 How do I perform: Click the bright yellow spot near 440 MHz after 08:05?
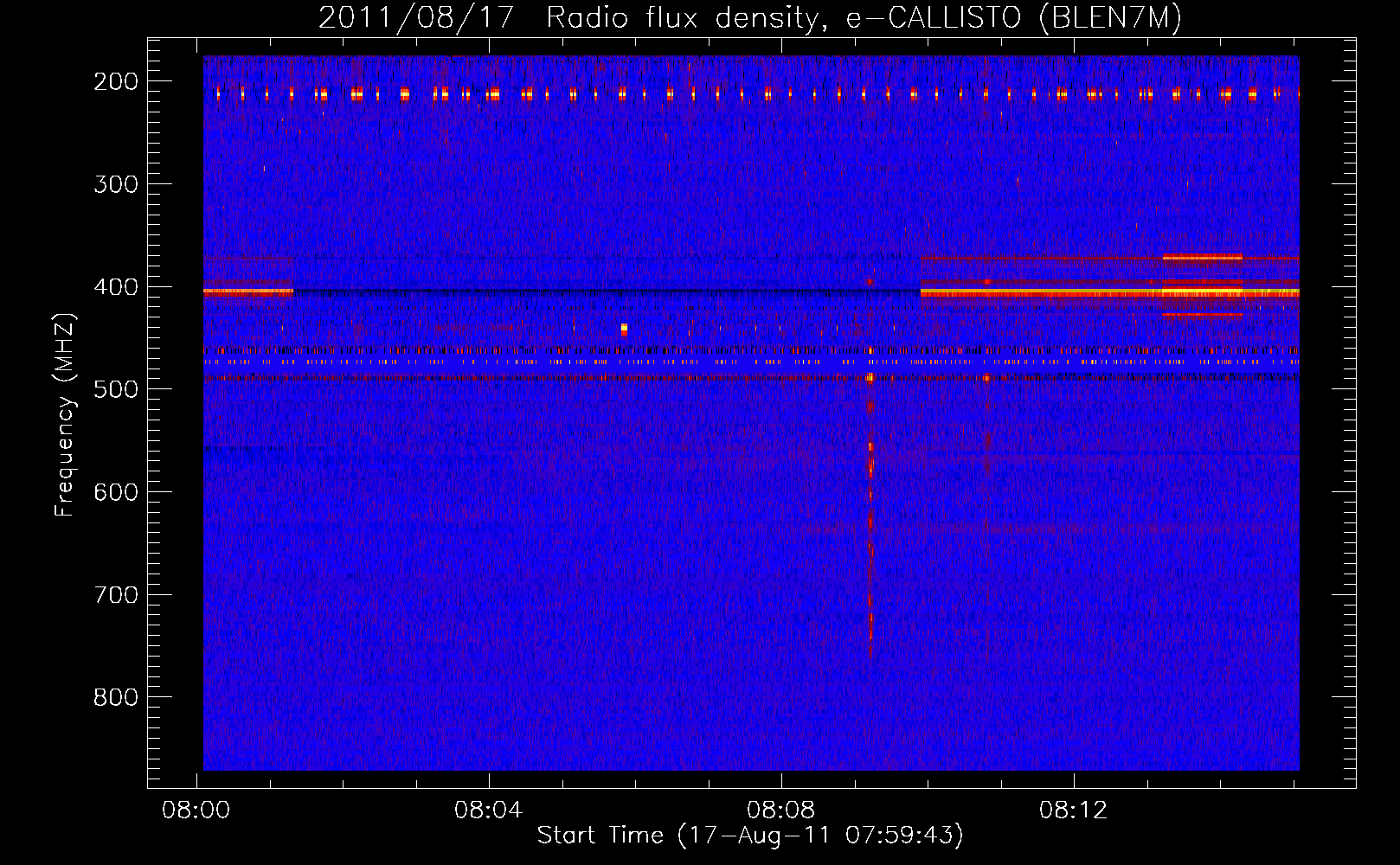pos(624,329)
